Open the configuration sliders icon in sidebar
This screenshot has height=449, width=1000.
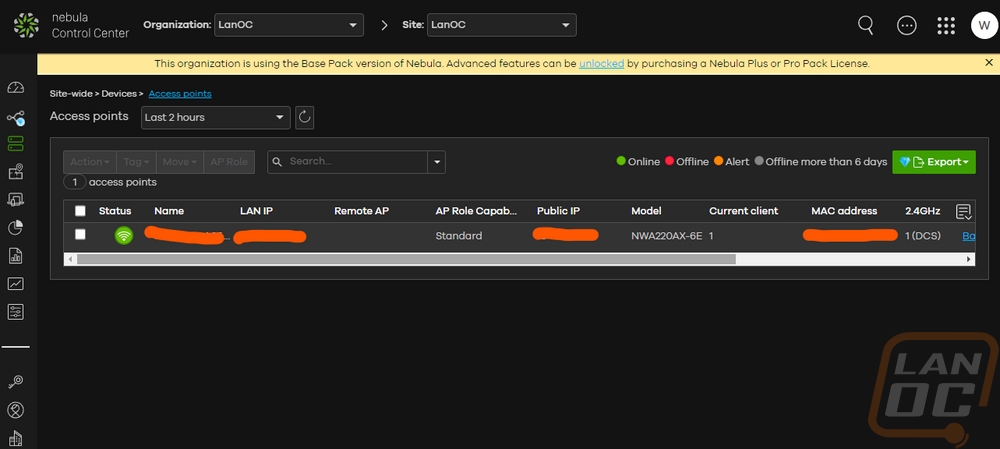click(x=15, y=311)
